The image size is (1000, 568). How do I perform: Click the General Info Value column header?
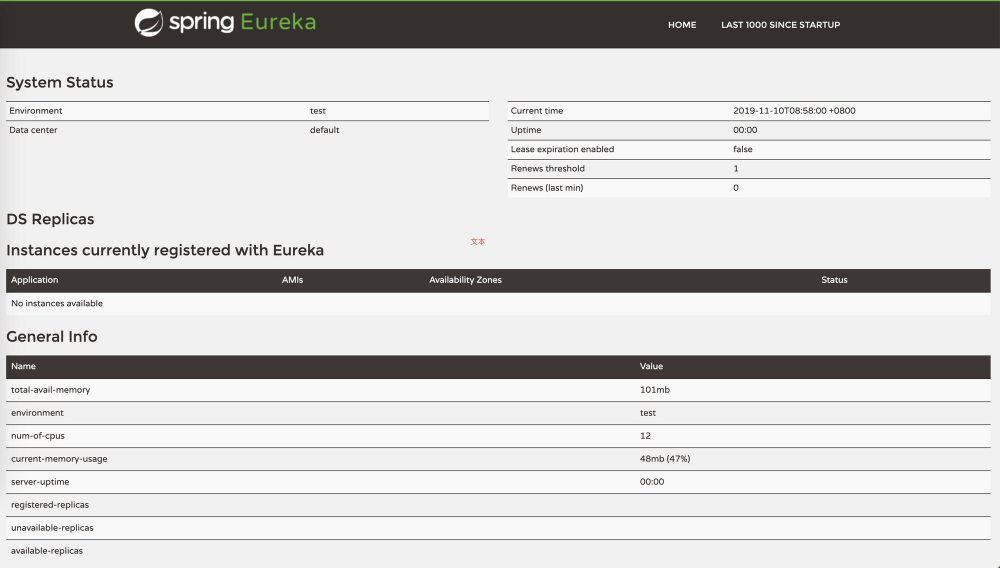(651, 366)
